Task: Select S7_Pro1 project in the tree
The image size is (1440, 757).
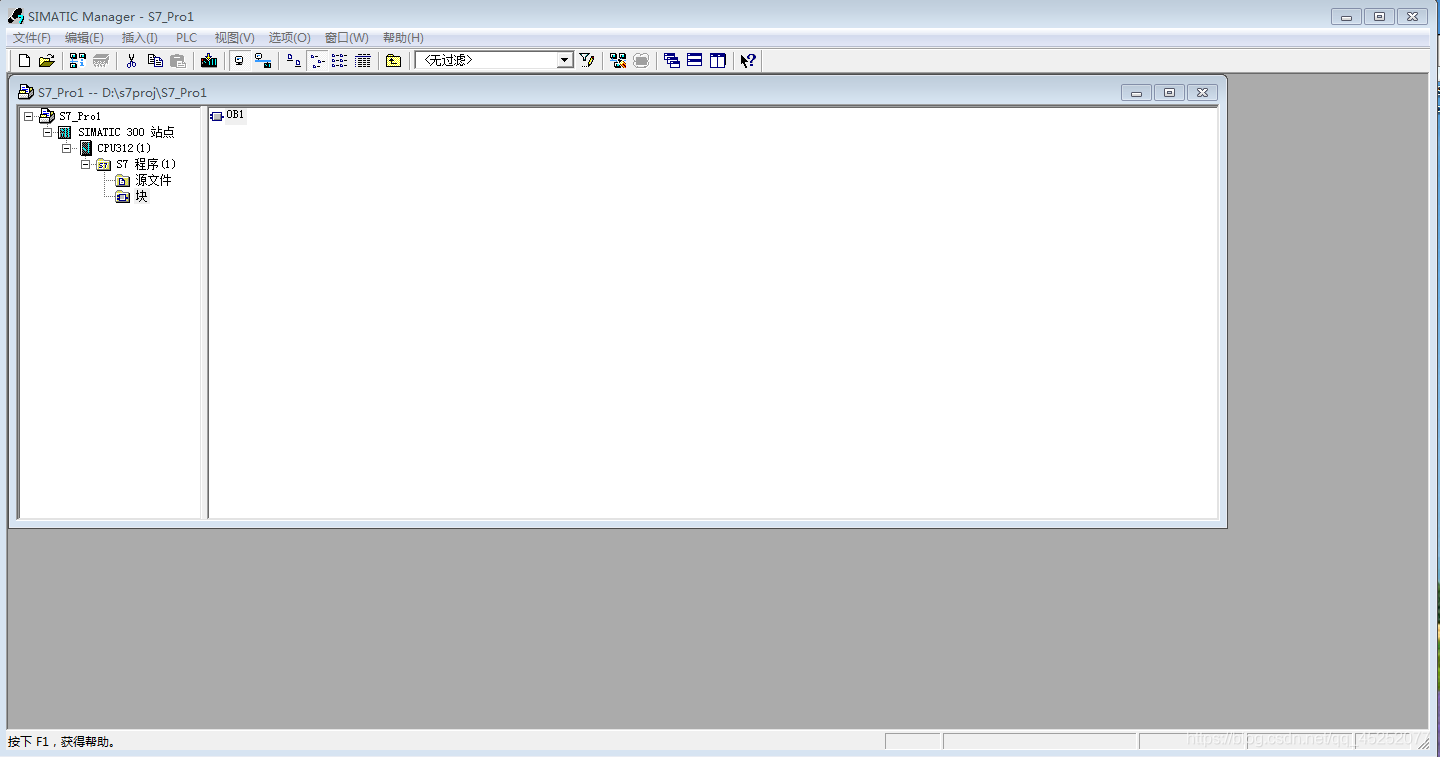Action: 80,116
